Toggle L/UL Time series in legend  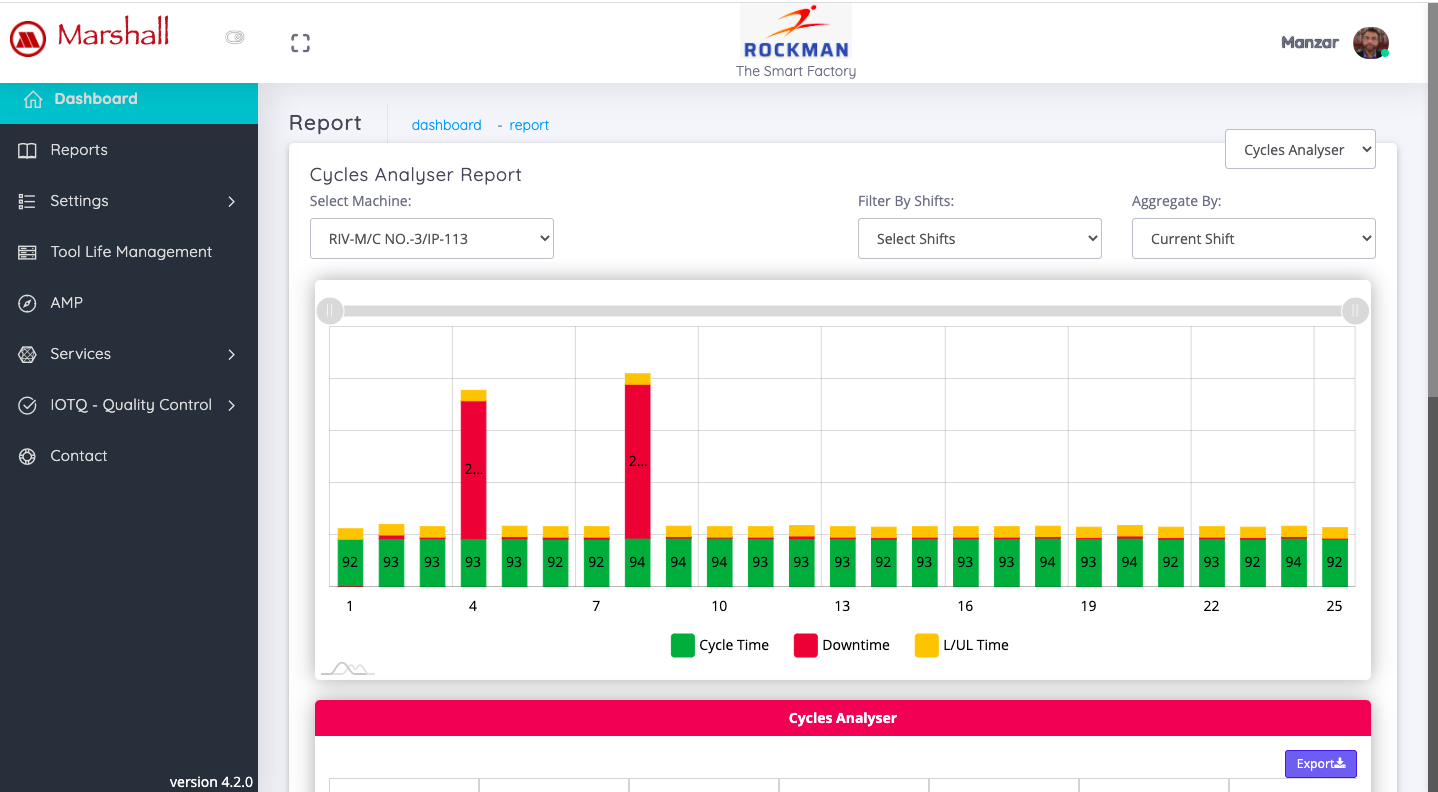coord(962,645)
